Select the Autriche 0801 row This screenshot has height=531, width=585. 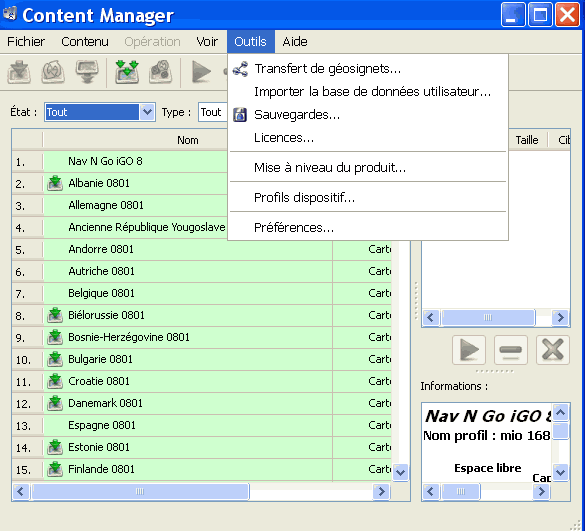[201, 271]
